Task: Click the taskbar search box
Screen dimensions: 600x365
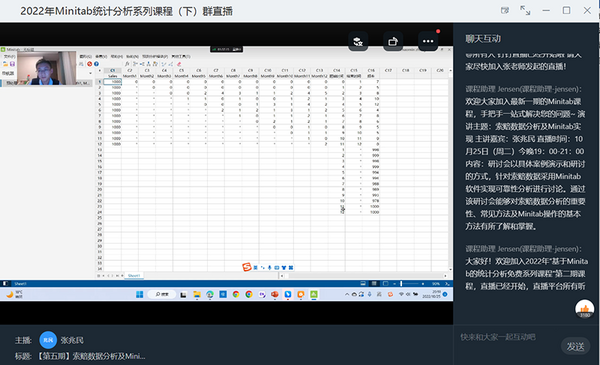Action: 163,294
